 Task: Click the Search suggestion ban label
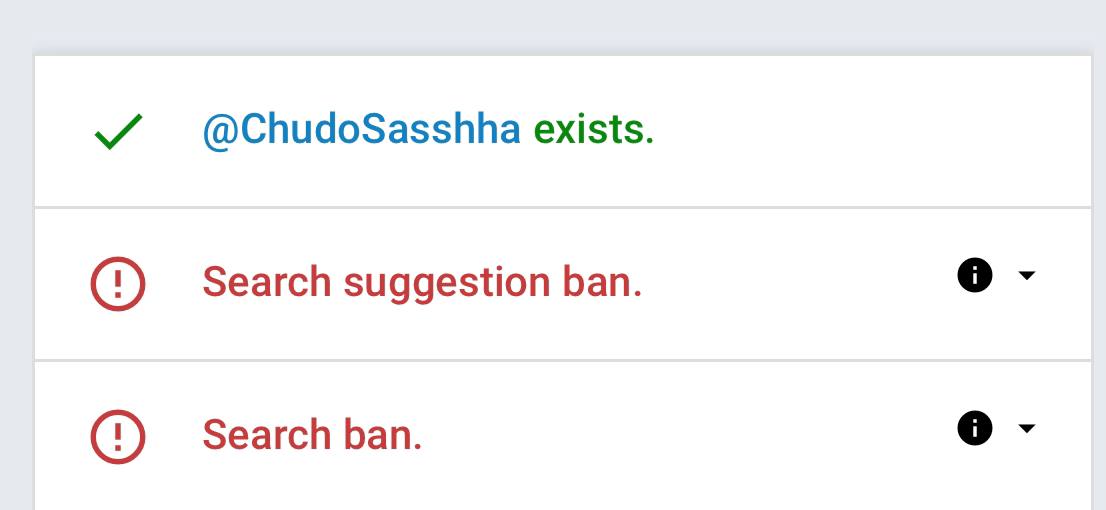tap(422, 284)
